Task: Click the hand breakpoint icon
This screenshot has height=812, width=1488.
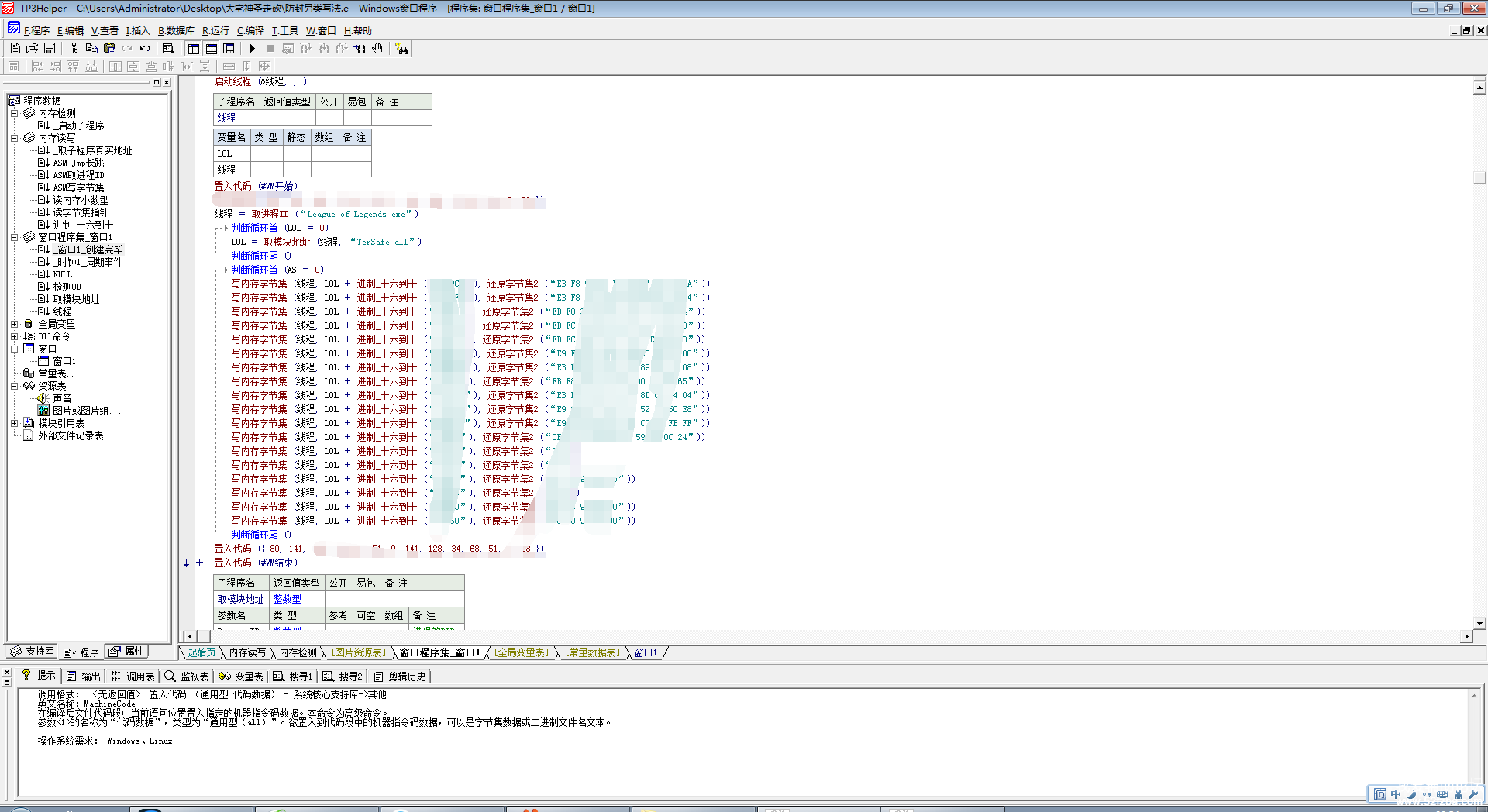Action: tap(377, 48)
